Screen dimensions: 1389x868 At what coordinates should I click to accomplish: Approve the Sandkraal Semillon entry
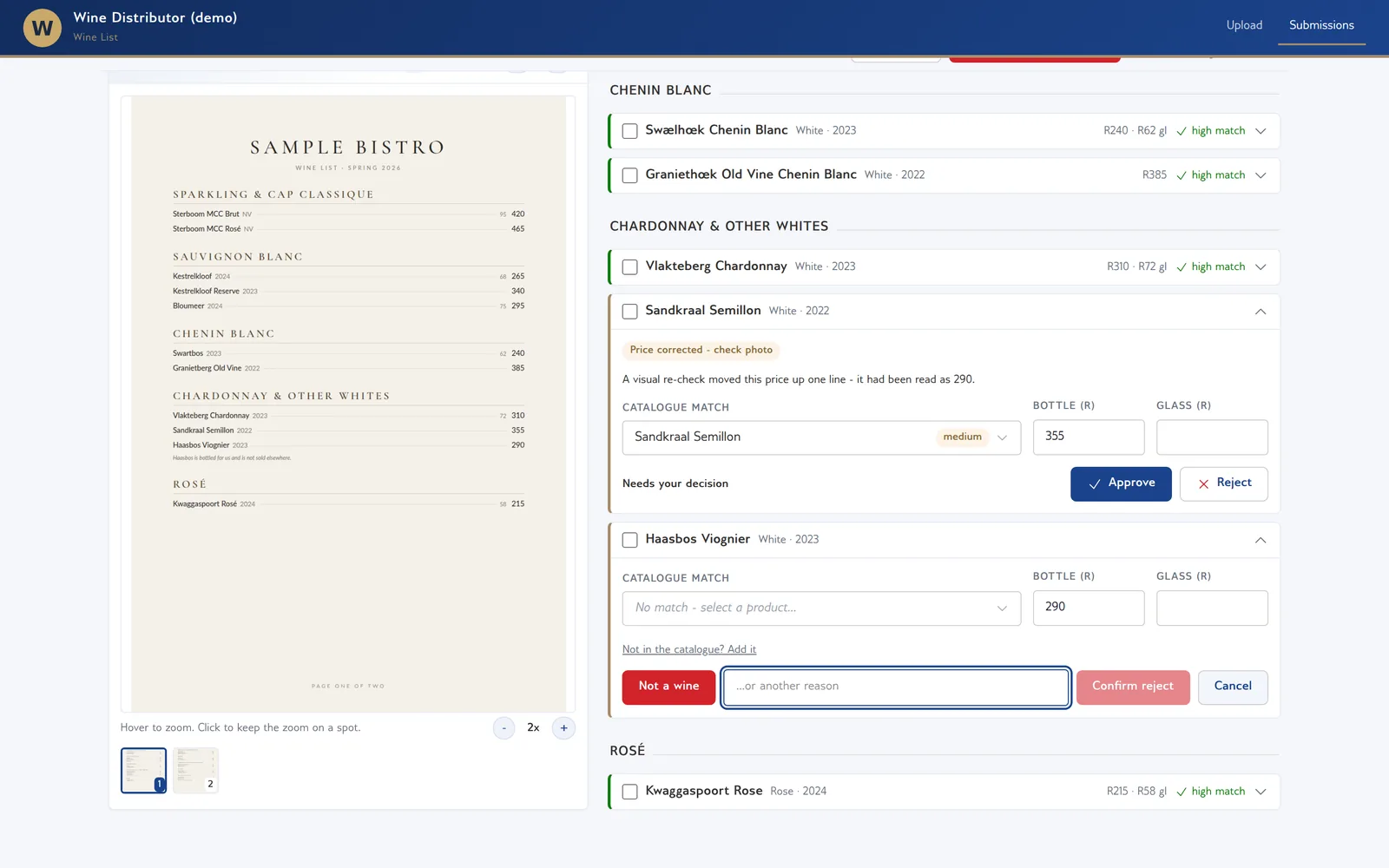pyautogui.click(x=1121, y=483)
